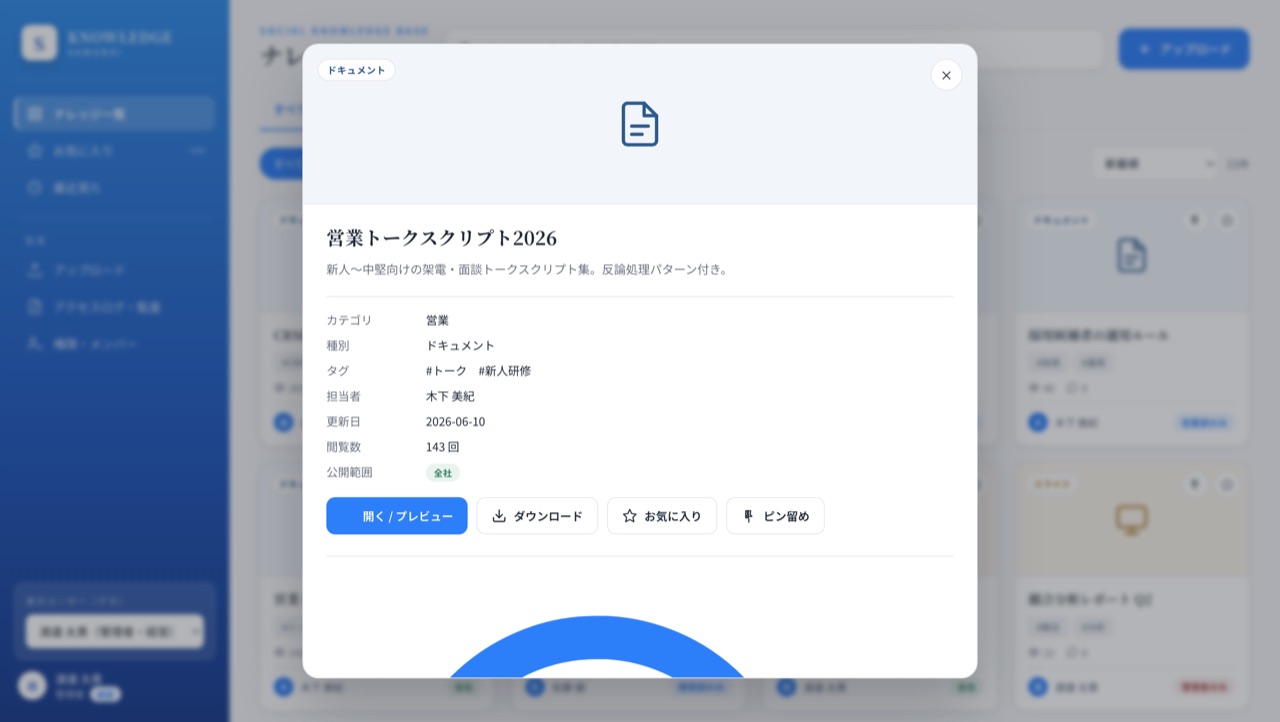The width and height of the screenshot is (1280, 722).
Task: Click the title 営業トークスクリプト2026
Action: [441, 238]
